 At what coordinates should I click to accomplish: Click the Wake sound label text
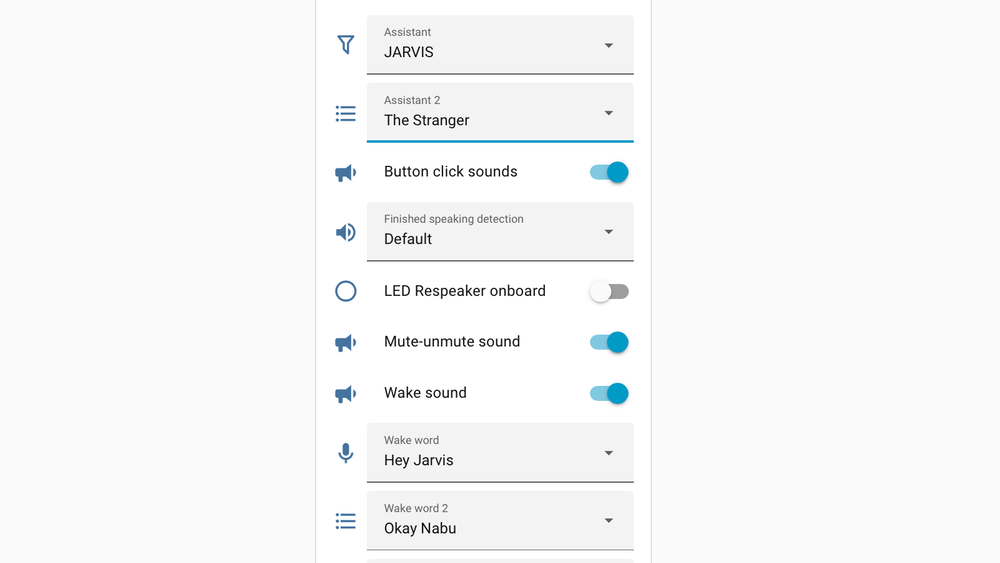425,393
